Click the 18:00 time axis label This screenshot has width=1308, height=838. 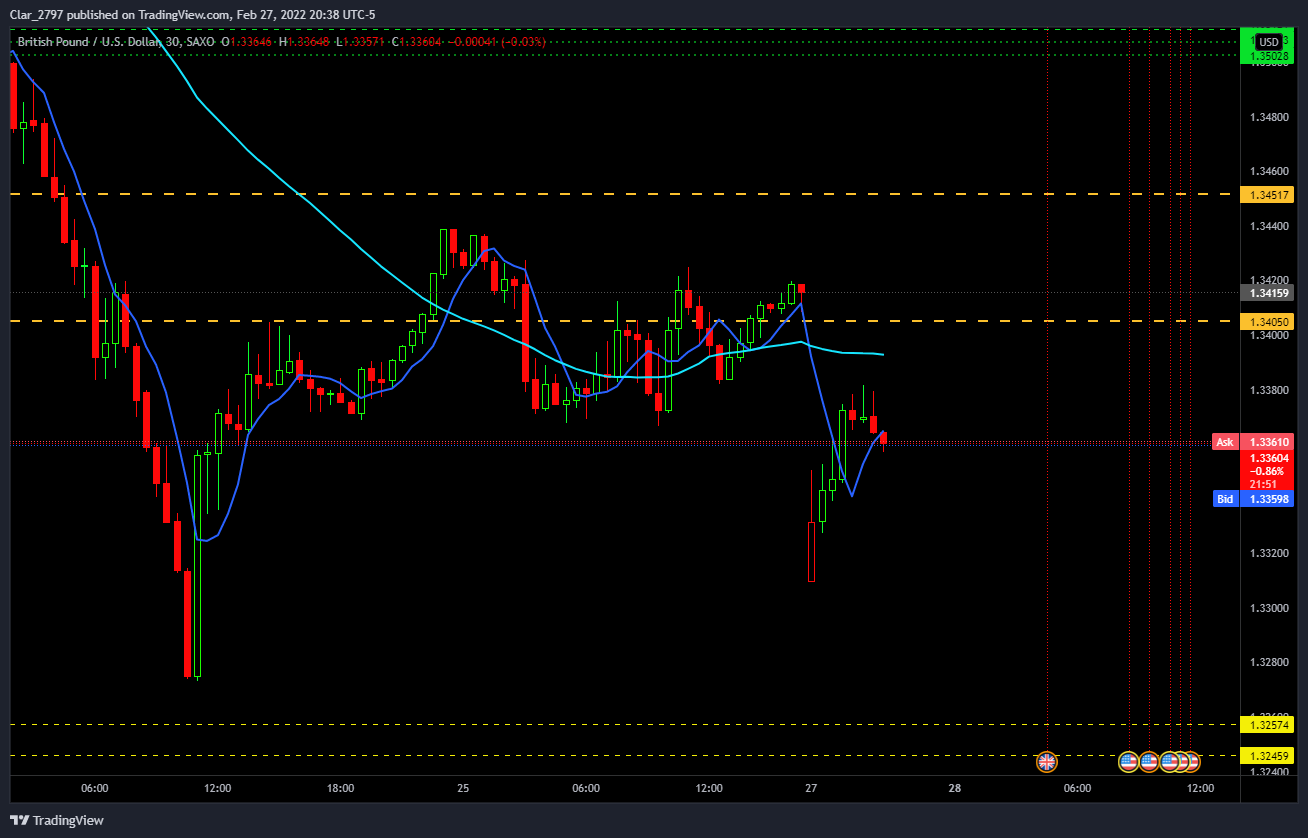[340, 789]
